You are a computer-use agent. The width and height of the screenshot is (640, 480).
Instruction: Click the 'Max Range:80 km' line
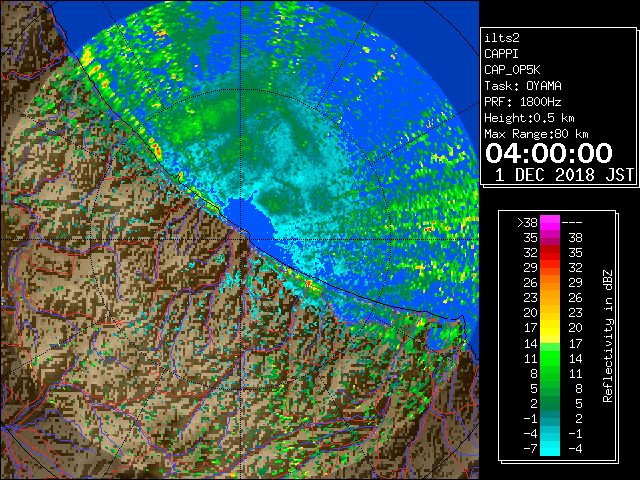click(536, 134)
